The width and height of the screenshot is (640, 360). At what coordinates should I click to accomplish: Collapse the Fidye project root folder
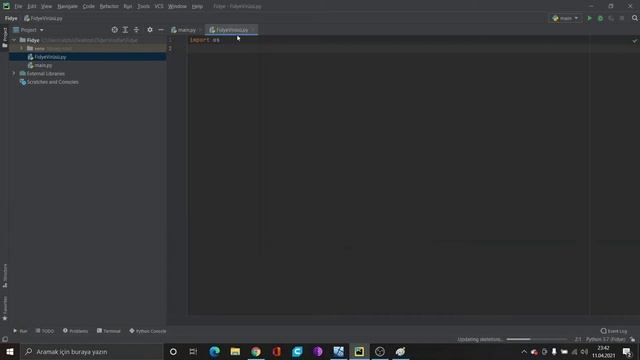[14, 40]
